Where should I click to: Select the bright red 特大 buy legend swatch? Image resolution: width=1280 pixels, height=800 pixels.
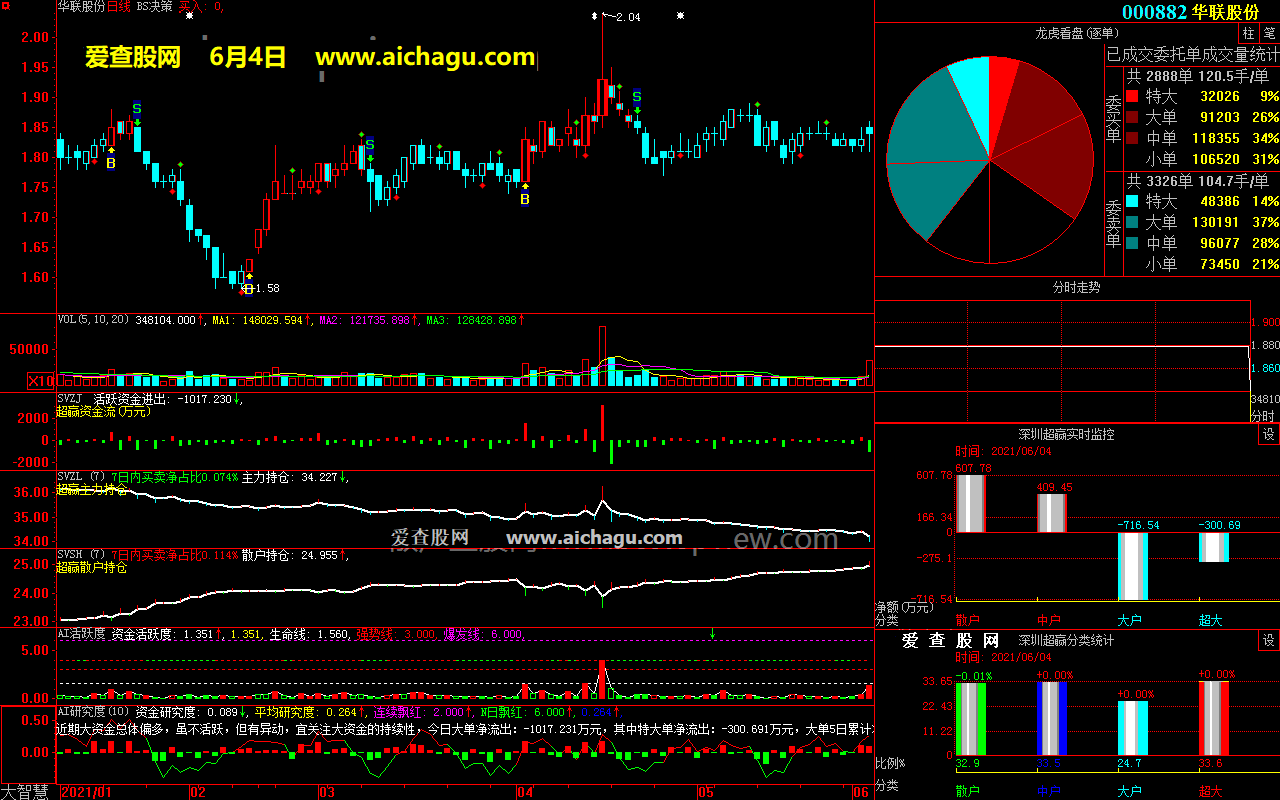click(x=1132, y=97)
